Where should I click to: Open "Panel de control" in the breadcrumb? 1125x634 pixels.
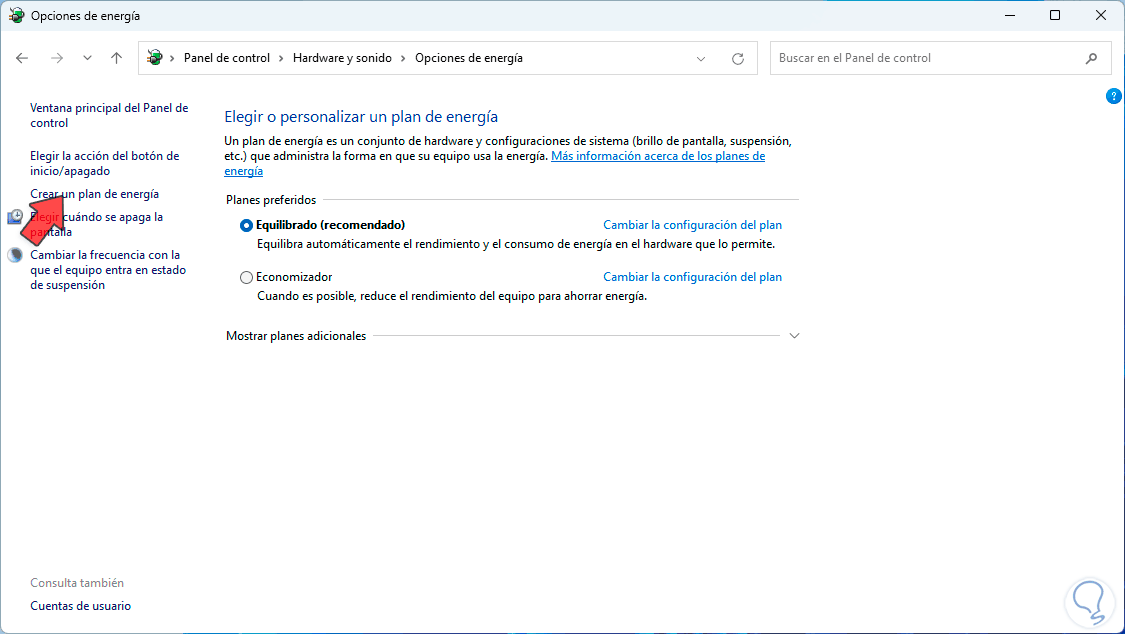(x=227, y=58)
